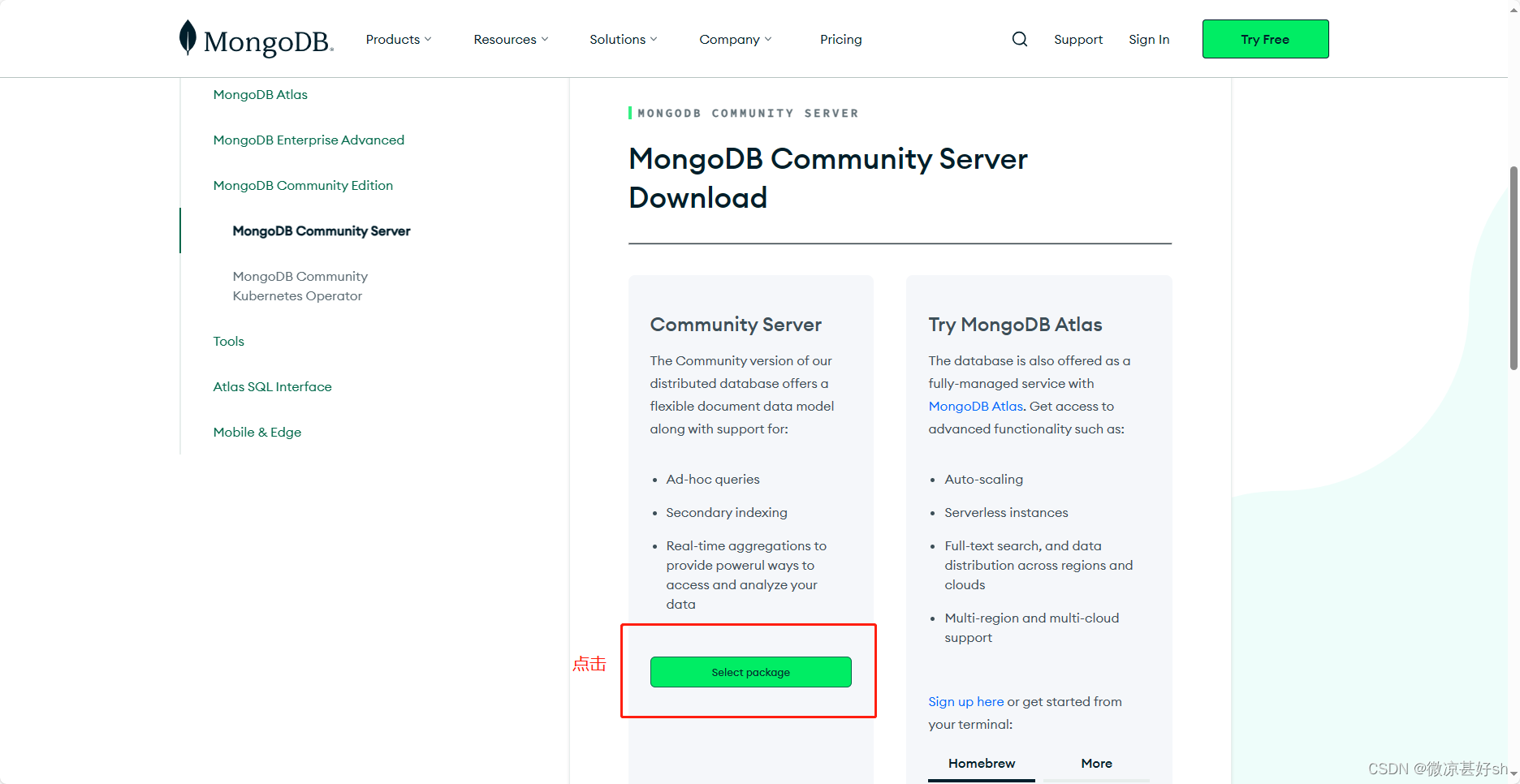
Task: Expand the Products dropdown
Action: click(x=397, y=39)
